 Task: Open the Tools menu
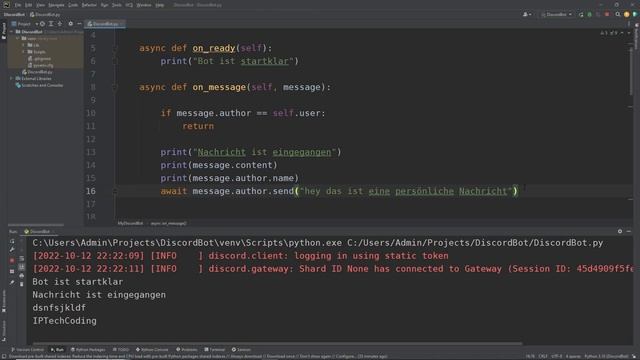coord(117,5)
